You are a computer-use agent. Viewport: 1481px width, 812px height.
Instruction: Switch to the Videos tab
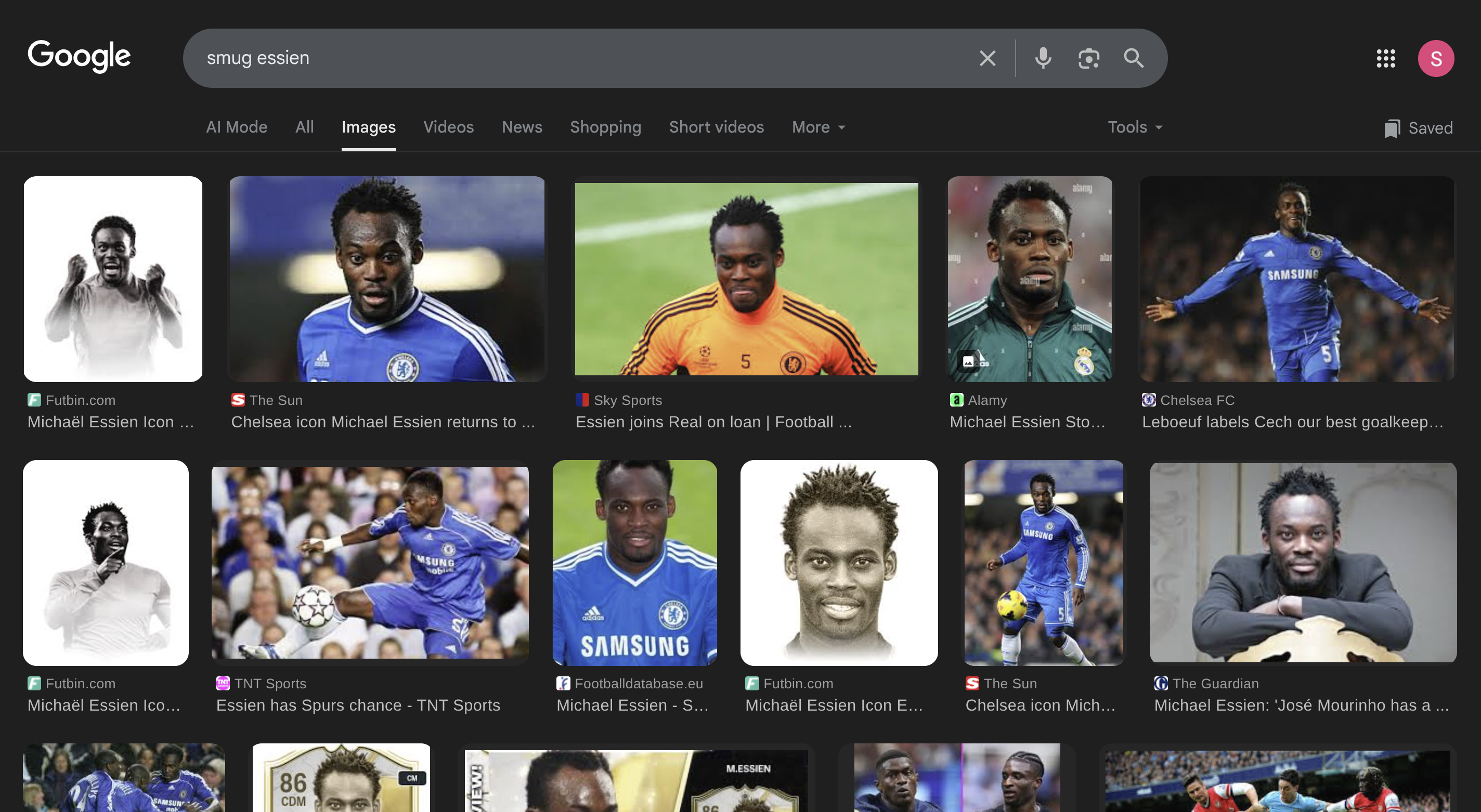coord(448,127)
